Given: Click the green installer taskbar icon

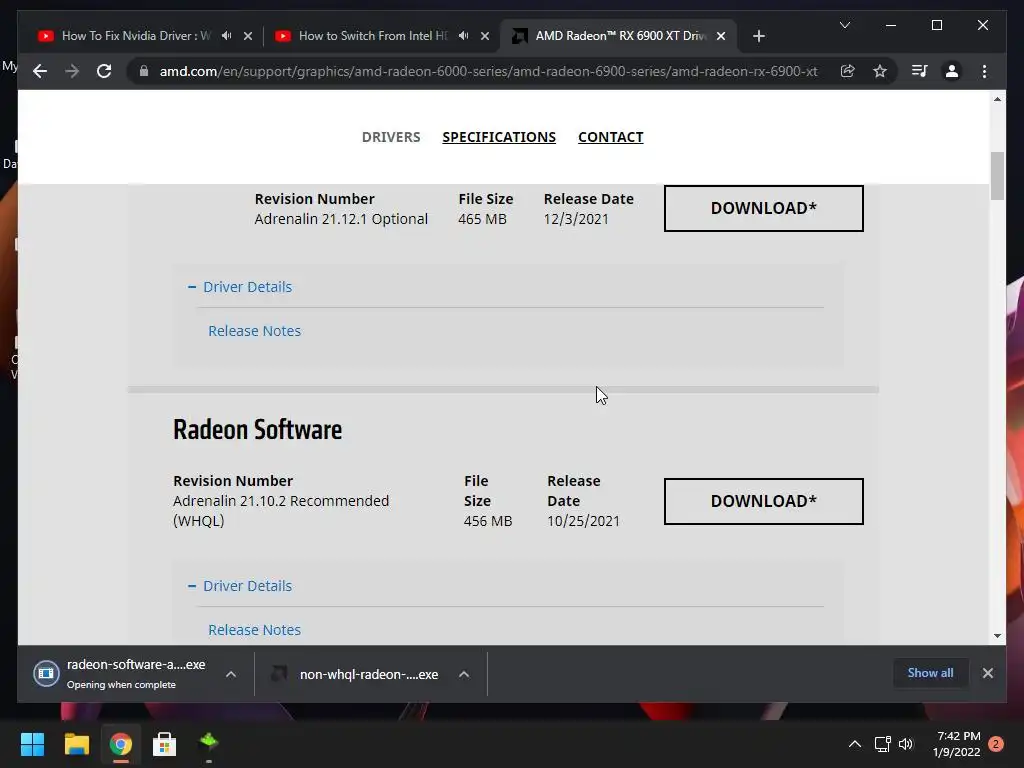Looking at the screenshot, I should point(209,743).
